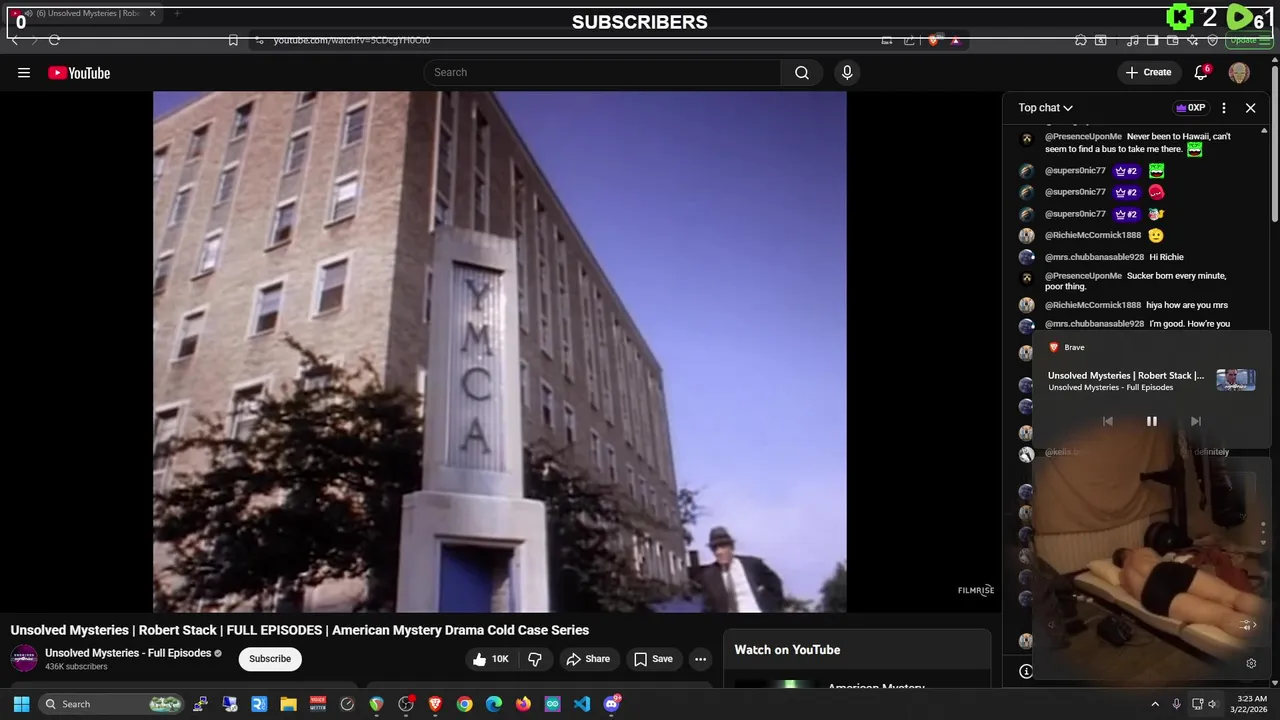Subscribe to Unsolved Mysteries channel
Viewport: 1280px width, 720px height.
[x=270, y=659]
